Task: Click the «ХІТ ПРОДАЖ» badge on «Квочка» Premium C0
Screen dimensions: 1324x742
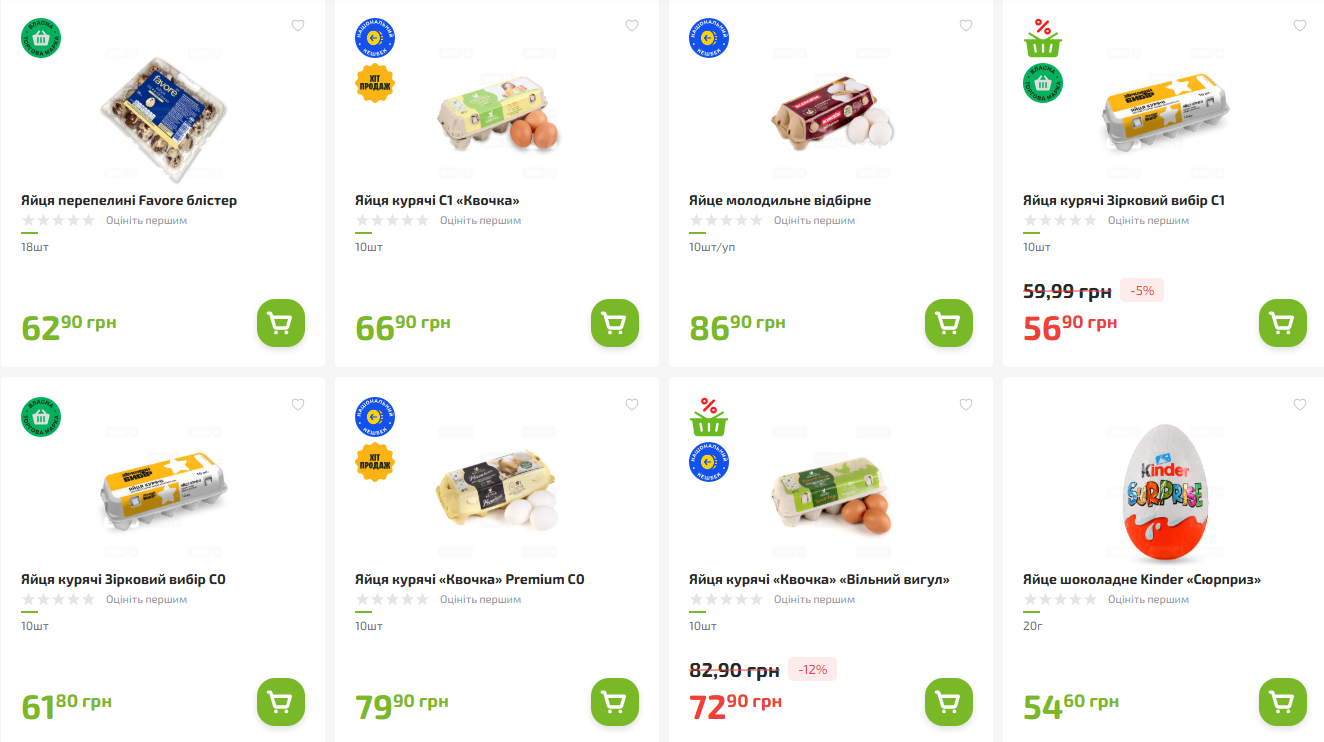Action: (375, 462)
